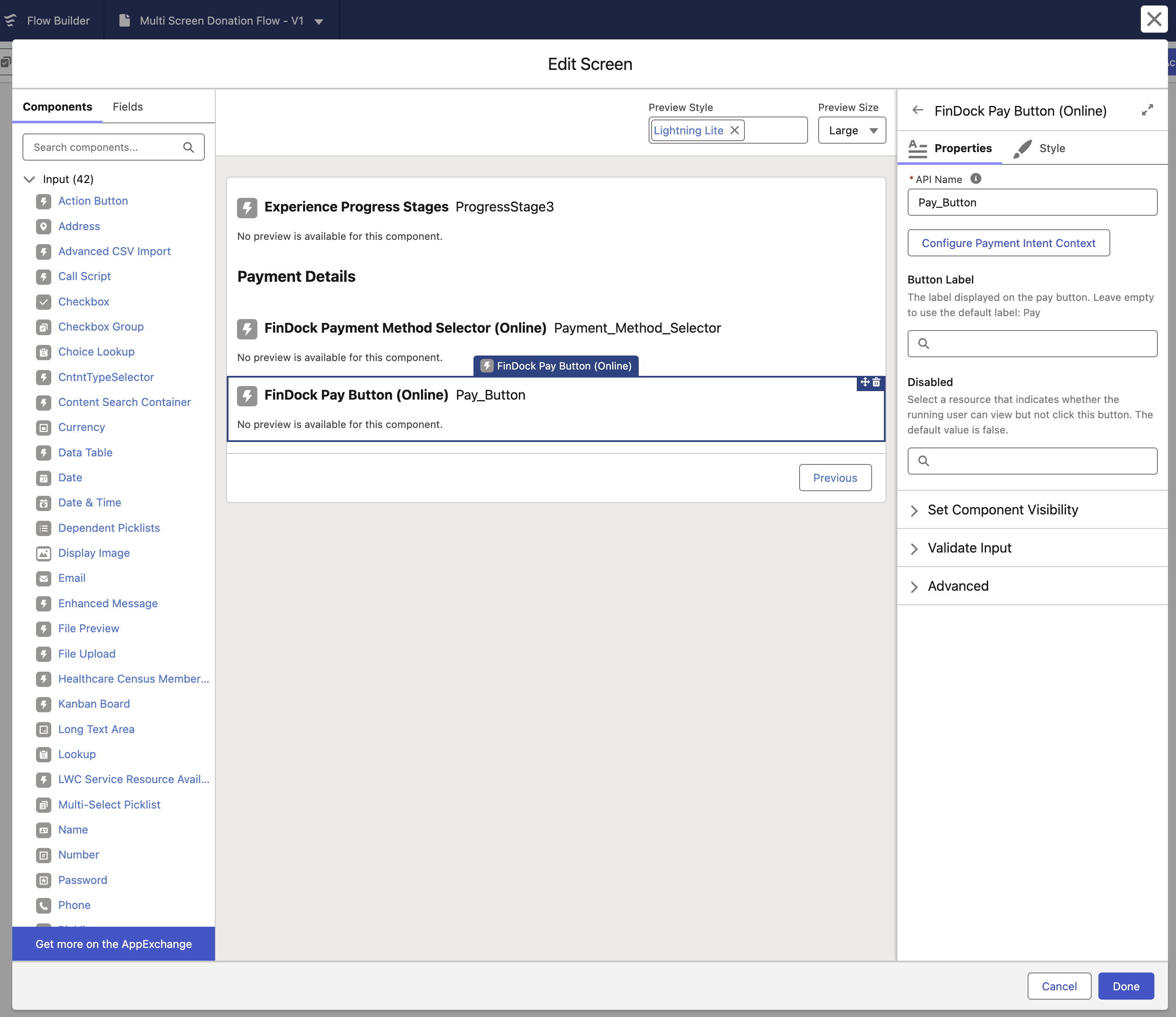Click the Date & Time component

pos(90,503)
